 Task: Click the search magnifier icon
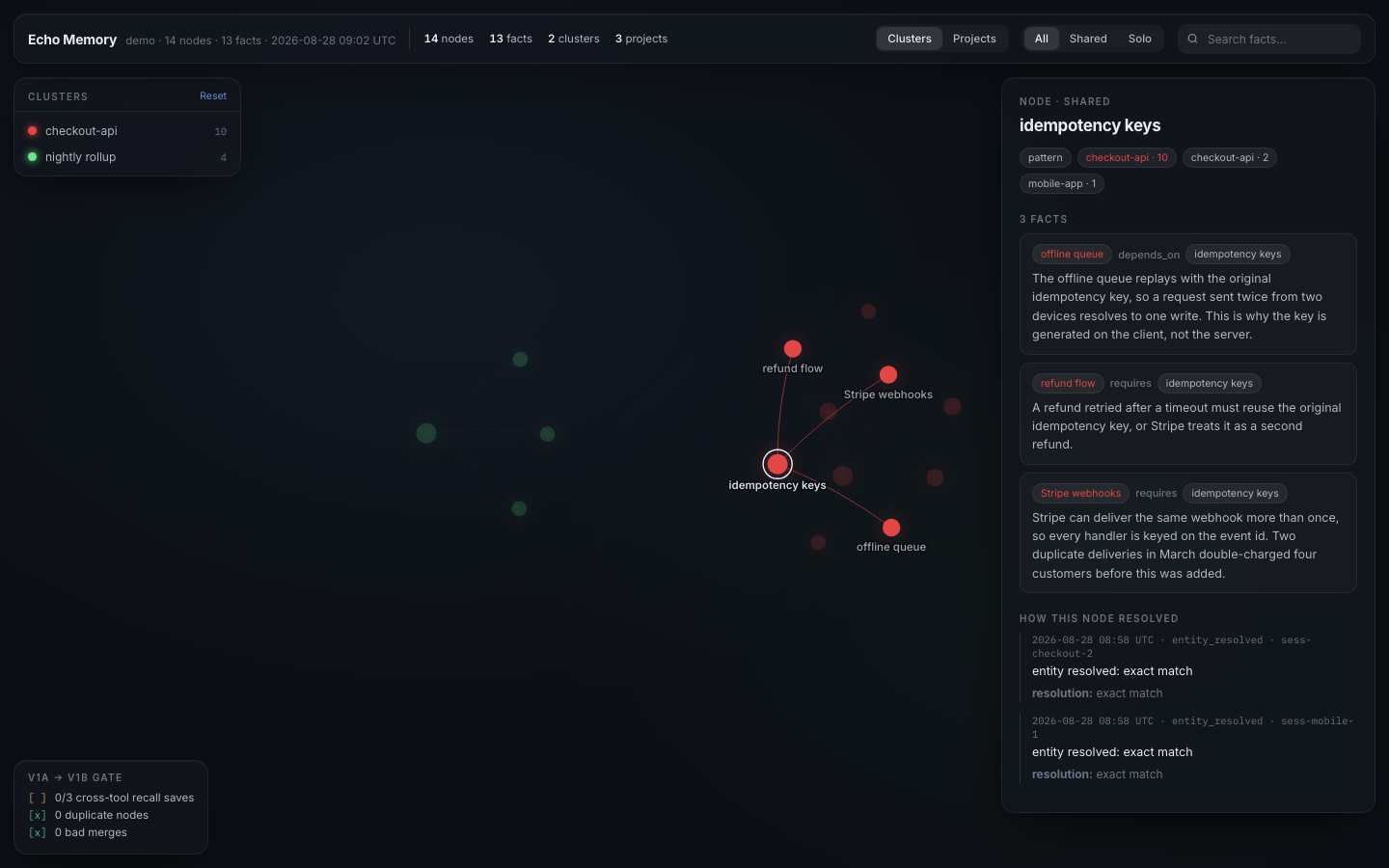click(1193, 39)
